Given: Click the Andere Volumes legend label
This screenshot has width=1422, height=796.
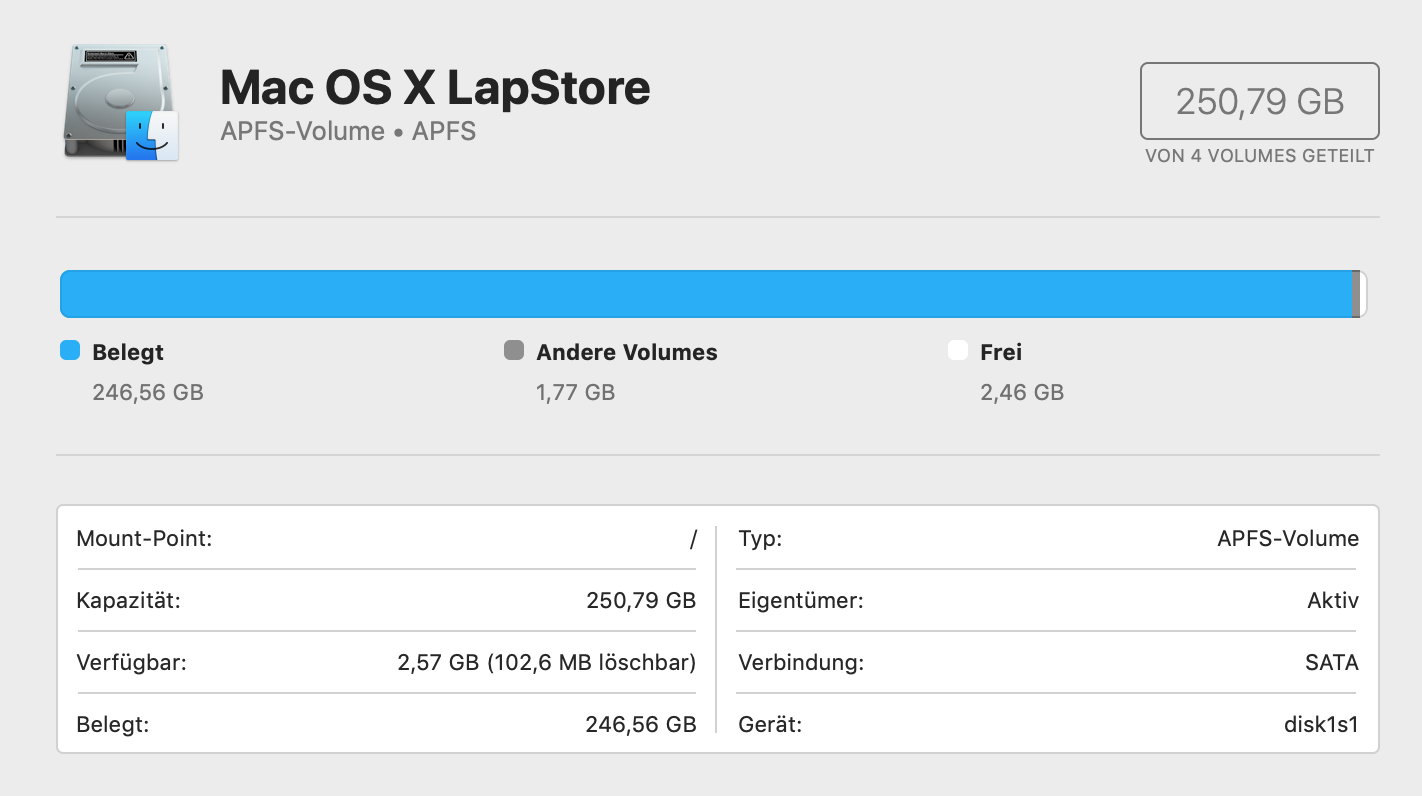Looking at the screenshot, I should [627, 352].
